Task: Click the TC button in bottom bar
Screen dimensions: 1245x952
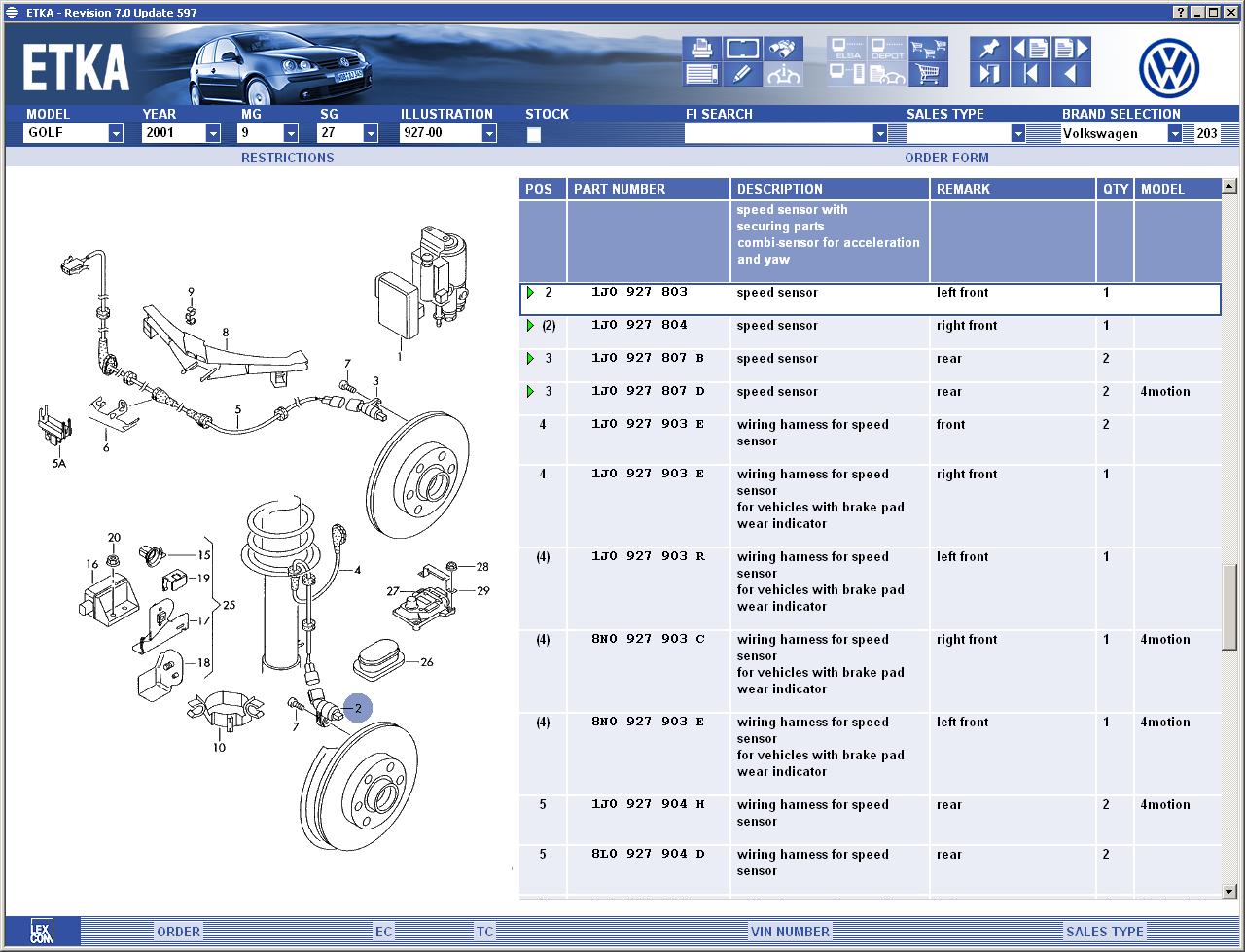Action: pyautogui.click(x=484, y=932)
